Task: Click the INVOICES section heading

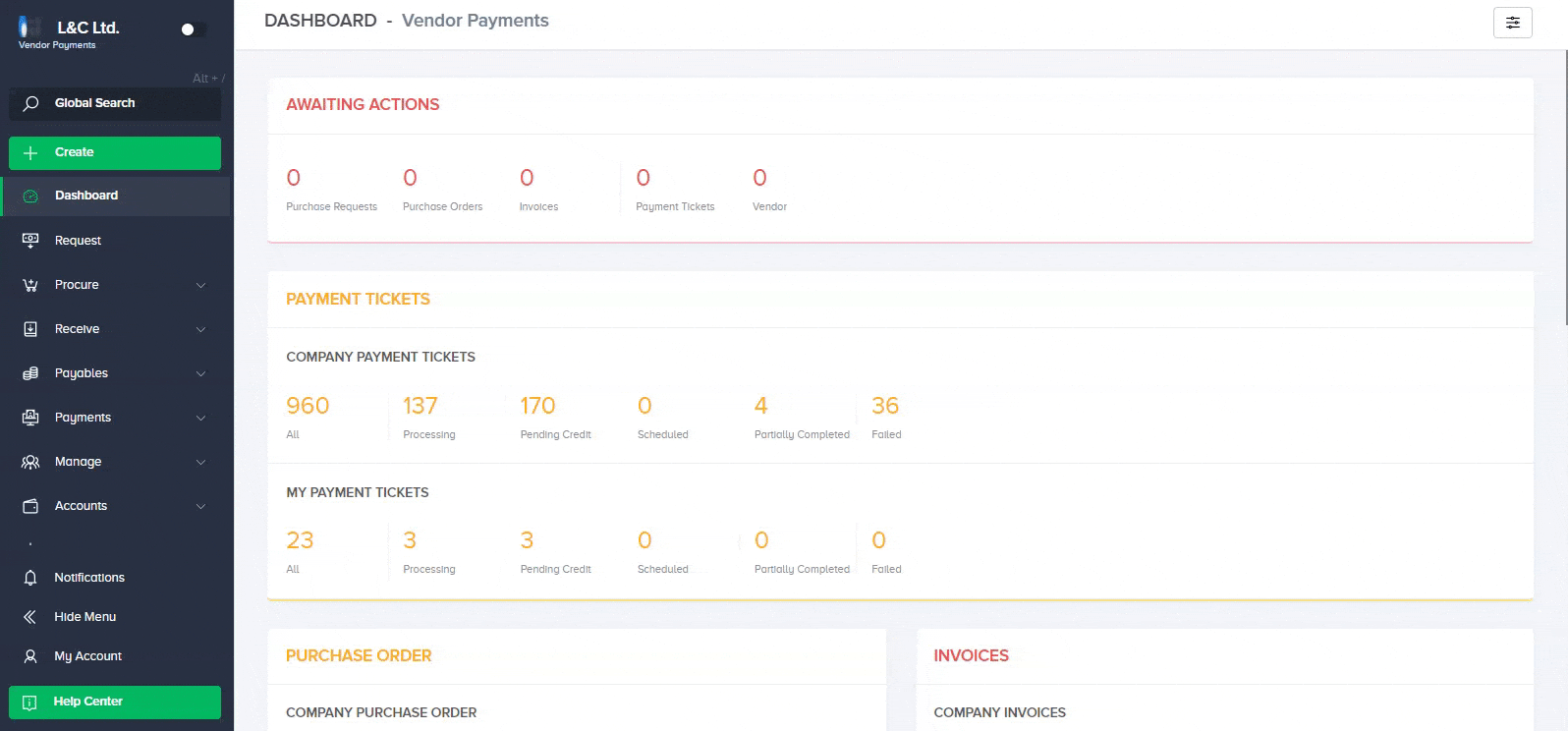Action: (x=971, y=655)
